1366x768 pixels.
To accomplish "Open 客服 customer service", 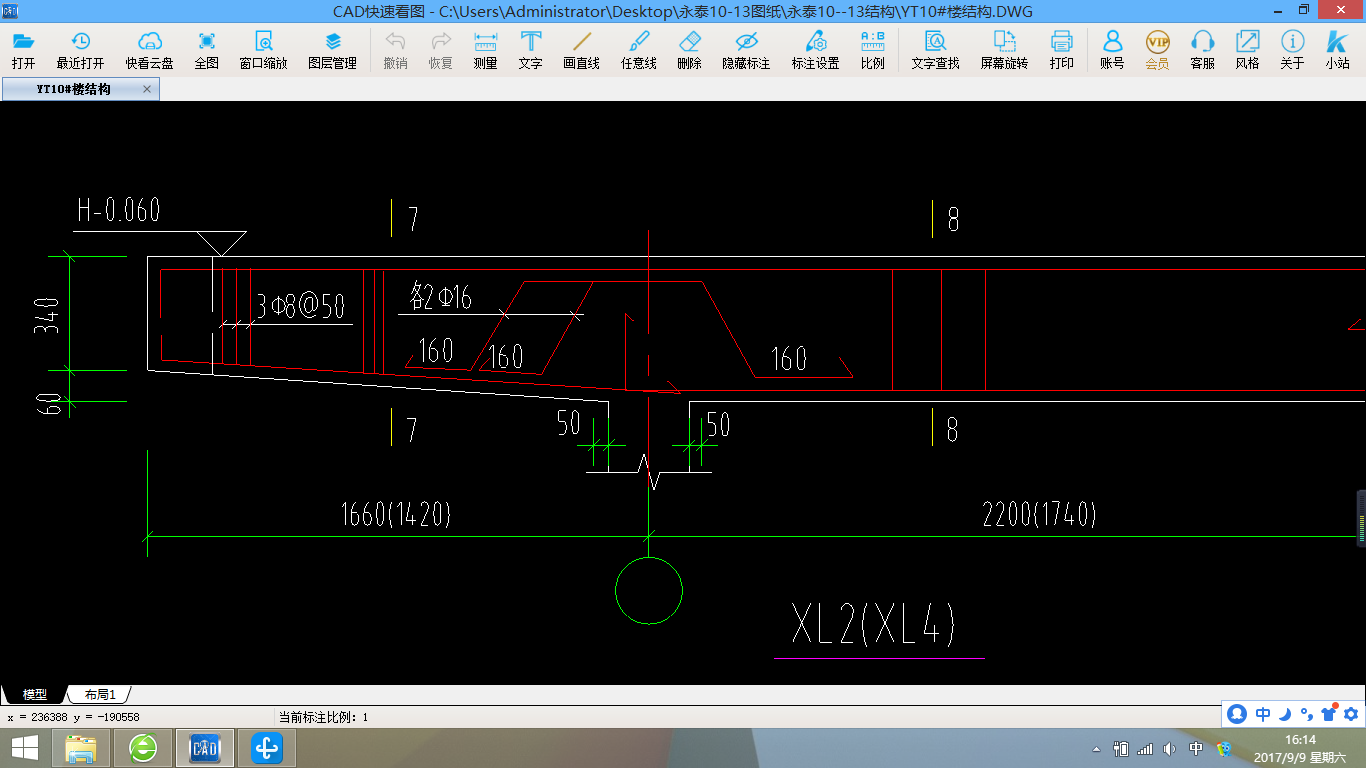I will point(1202,50).
